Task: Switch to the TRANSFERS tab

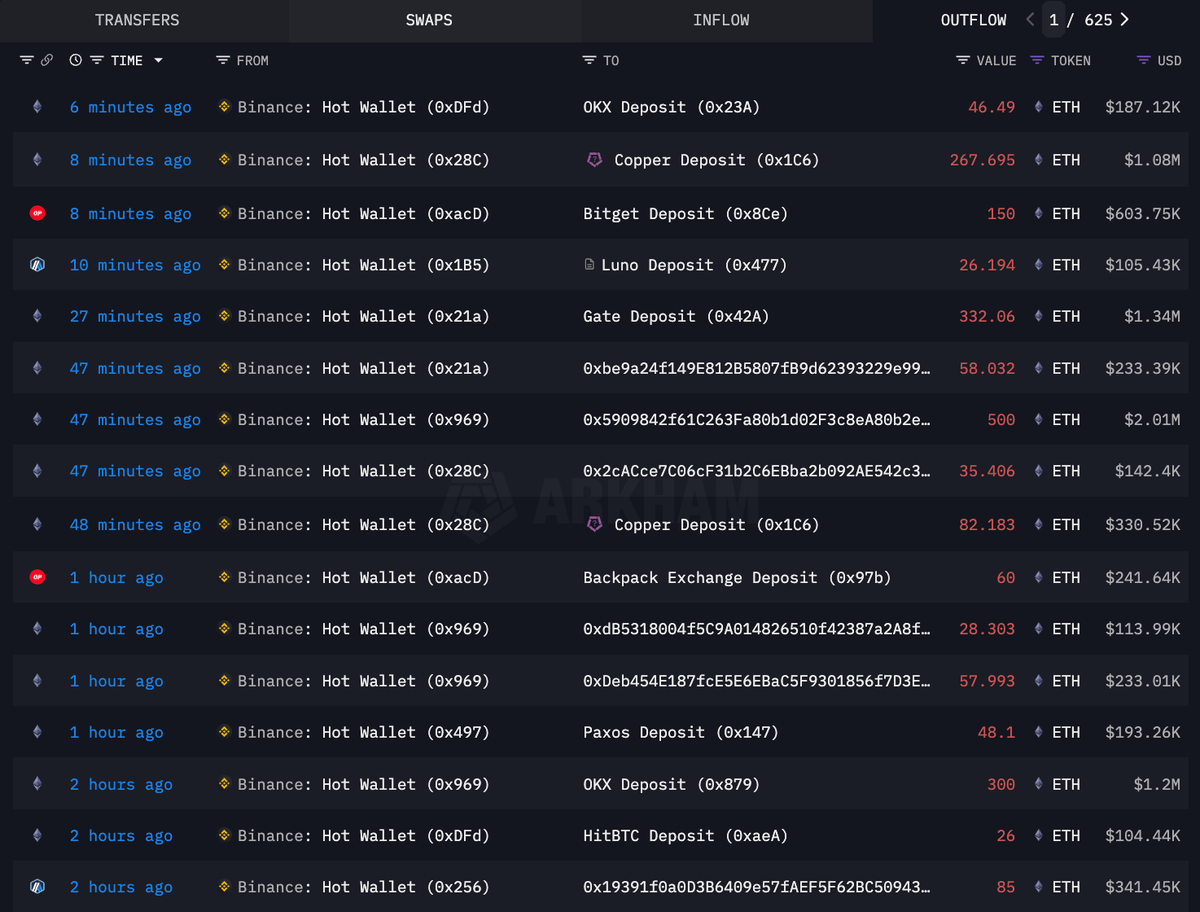Action: pos(137,20)
